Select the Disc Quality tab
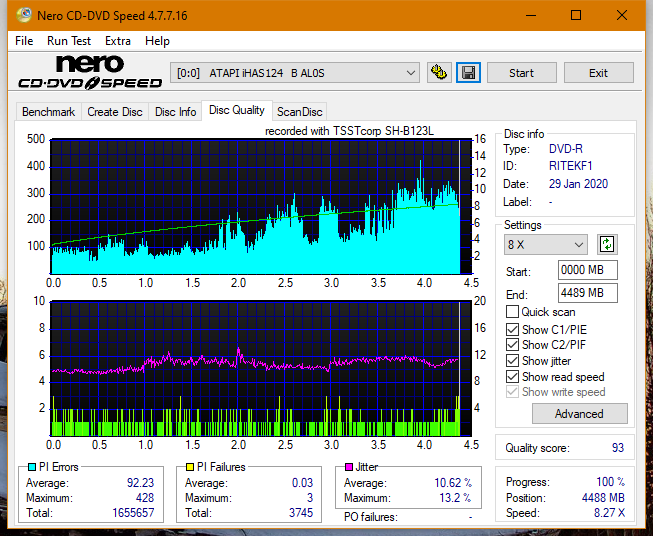 [x=237, y=110]
